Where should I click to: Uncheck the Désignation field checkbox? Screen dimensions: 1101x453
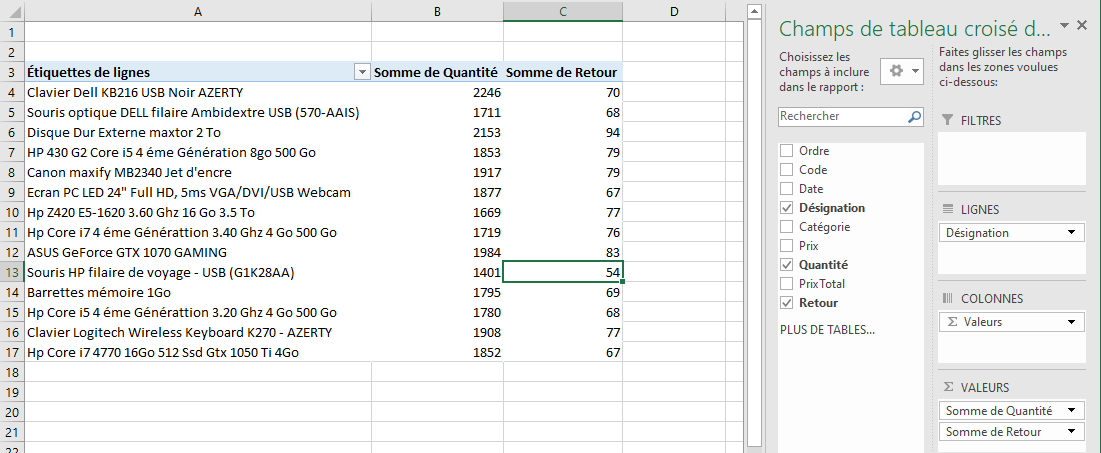pyautogui.click(x=786, y=208)
